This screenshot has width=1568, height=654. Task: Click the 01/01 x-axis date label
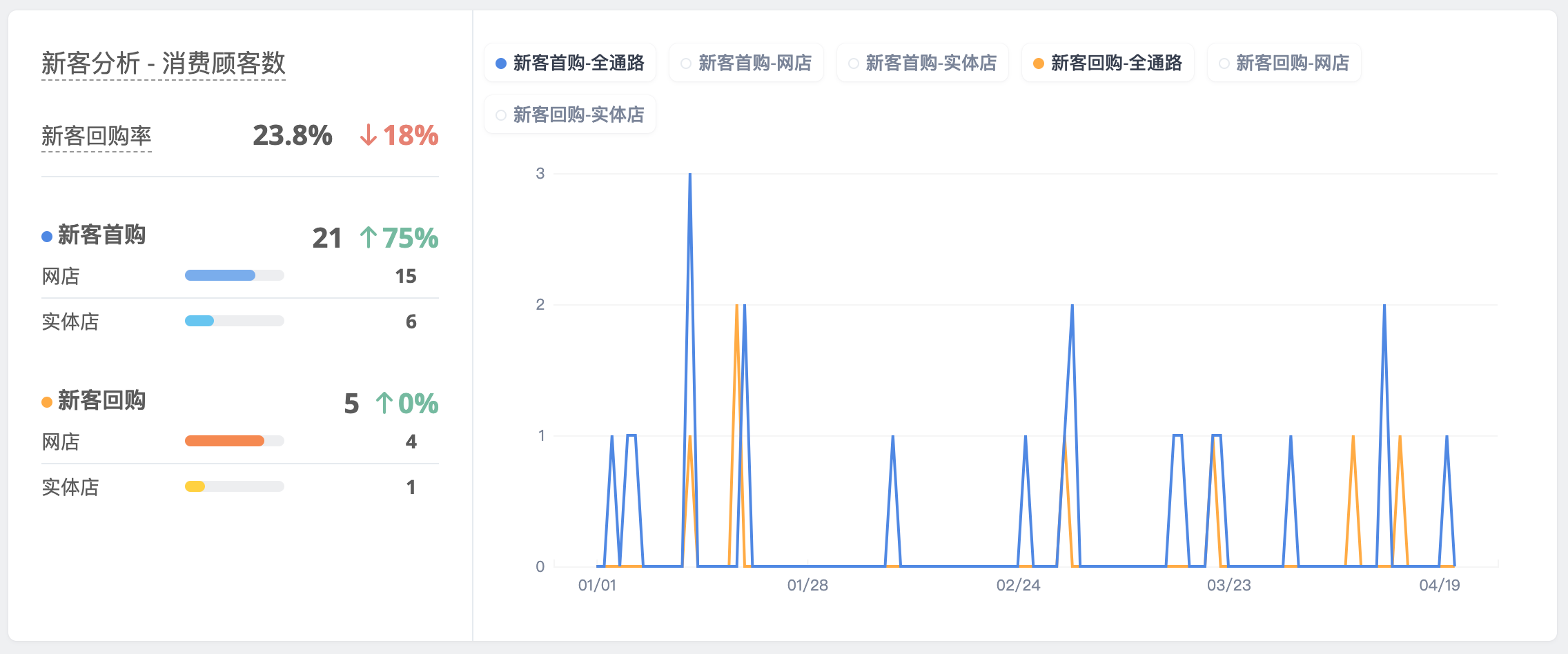[597, 585]
